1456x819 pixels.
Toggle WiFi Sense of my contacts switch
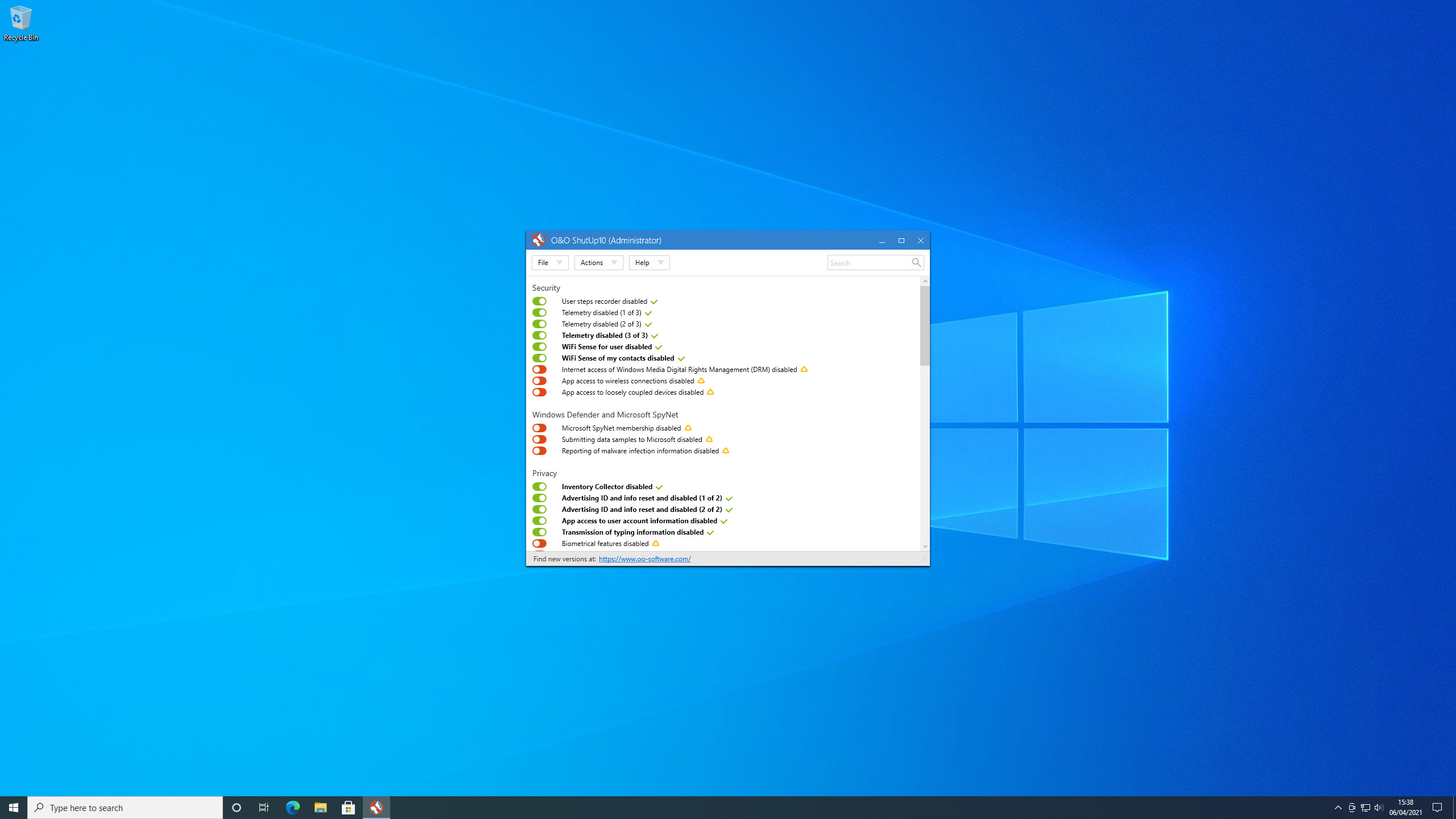(x=539, y=358)
